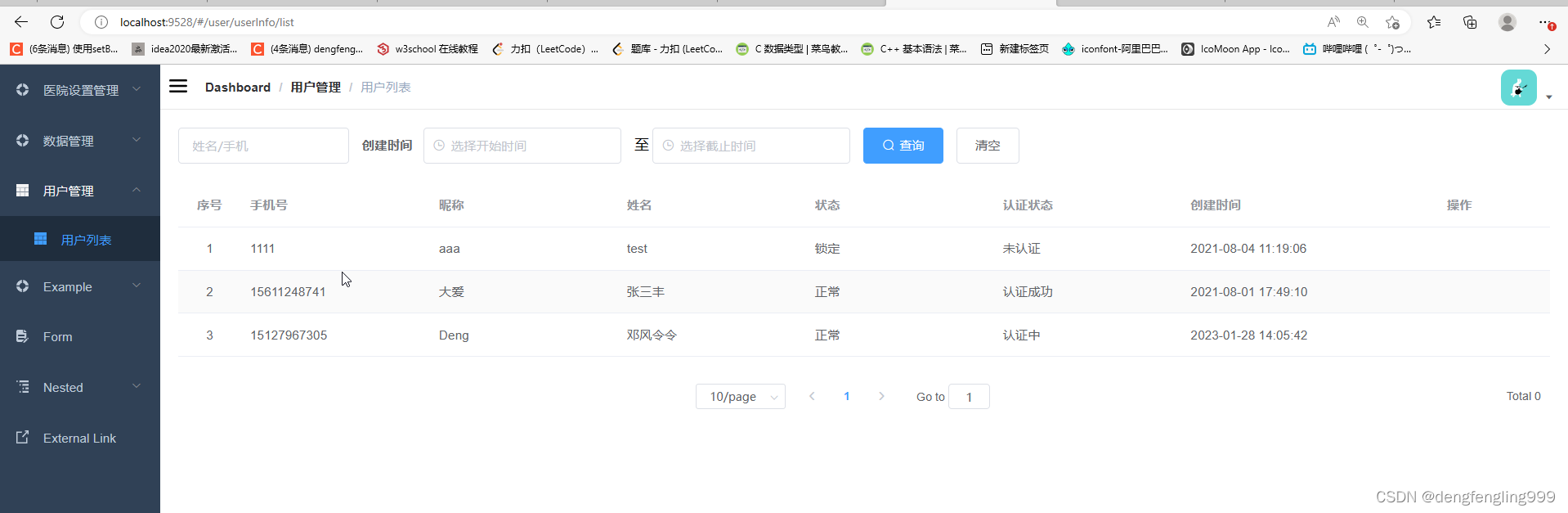Reload the page with refresh icon
Viewport: 1568px width, 513px height.
click(57, 22)
